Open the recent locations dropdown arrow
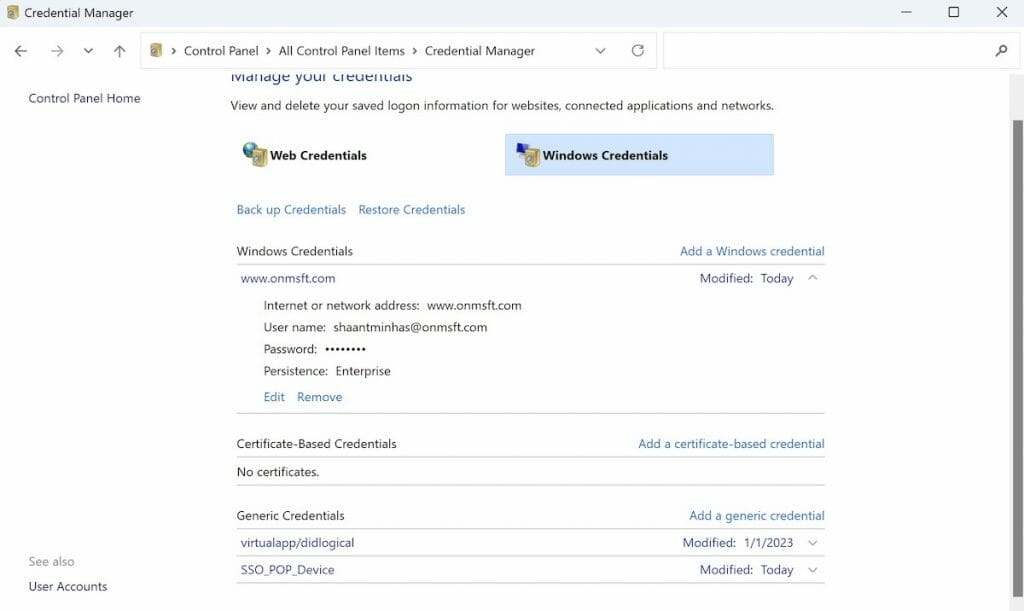This screenshot has width=1024, height=611. coord(88,51)
